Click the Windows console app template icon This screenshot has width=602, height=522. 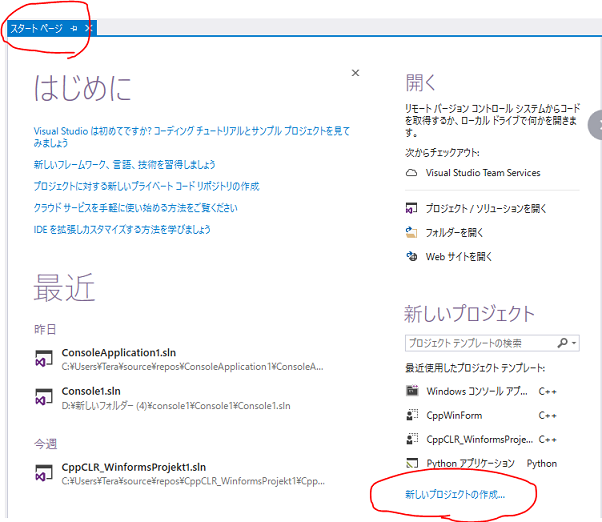coord(412,391)
